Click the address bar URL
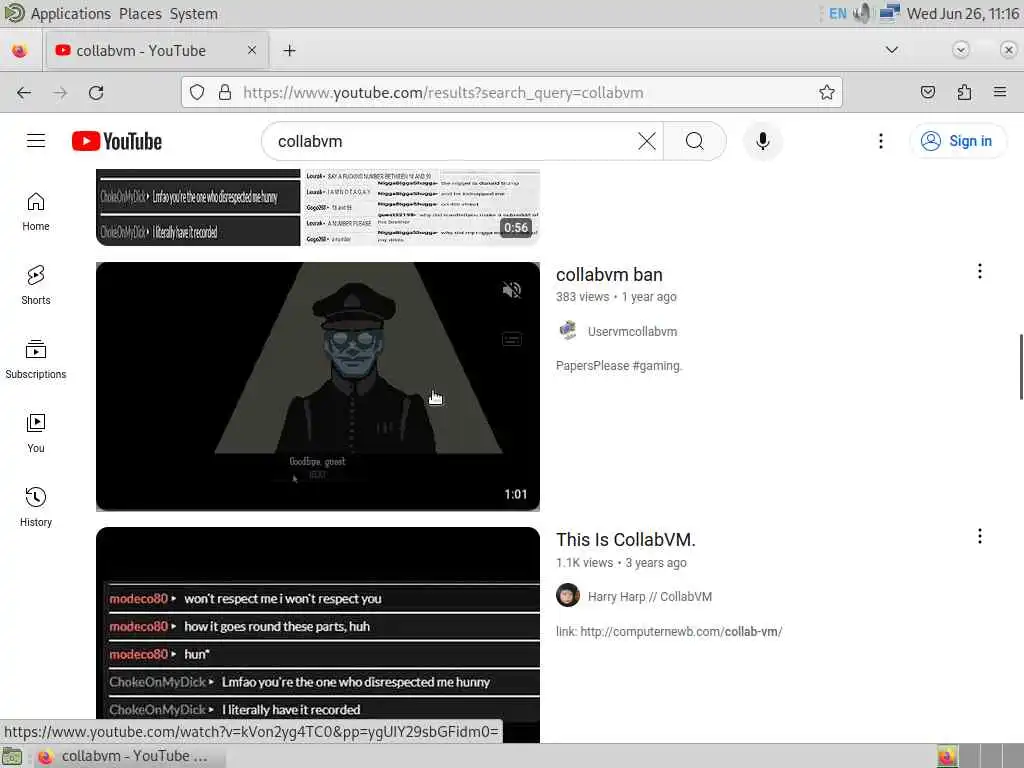Image resolution: width=1024 pixels, height=768 pixels. [x=443, y=93]
